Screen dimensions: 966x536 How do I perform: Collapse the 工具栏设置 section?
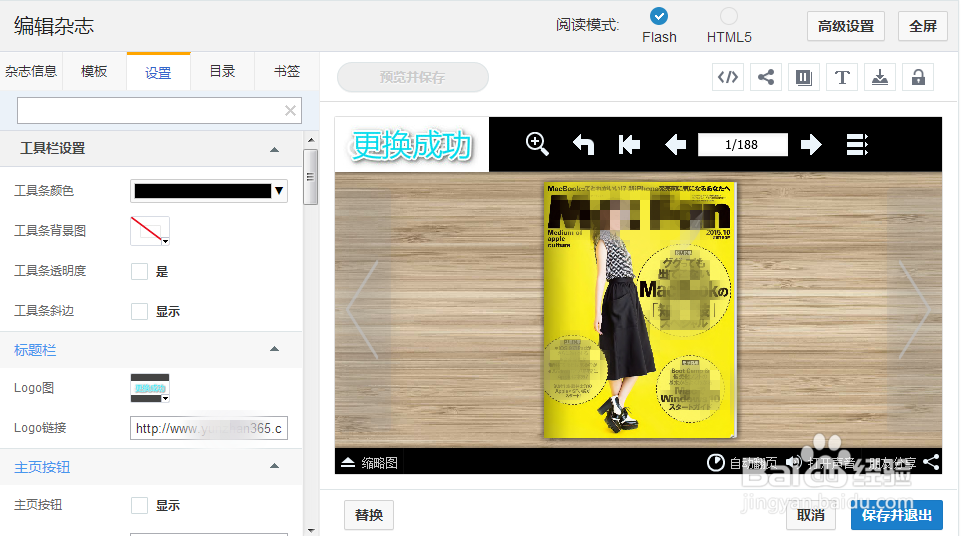(x=275, y=150)
